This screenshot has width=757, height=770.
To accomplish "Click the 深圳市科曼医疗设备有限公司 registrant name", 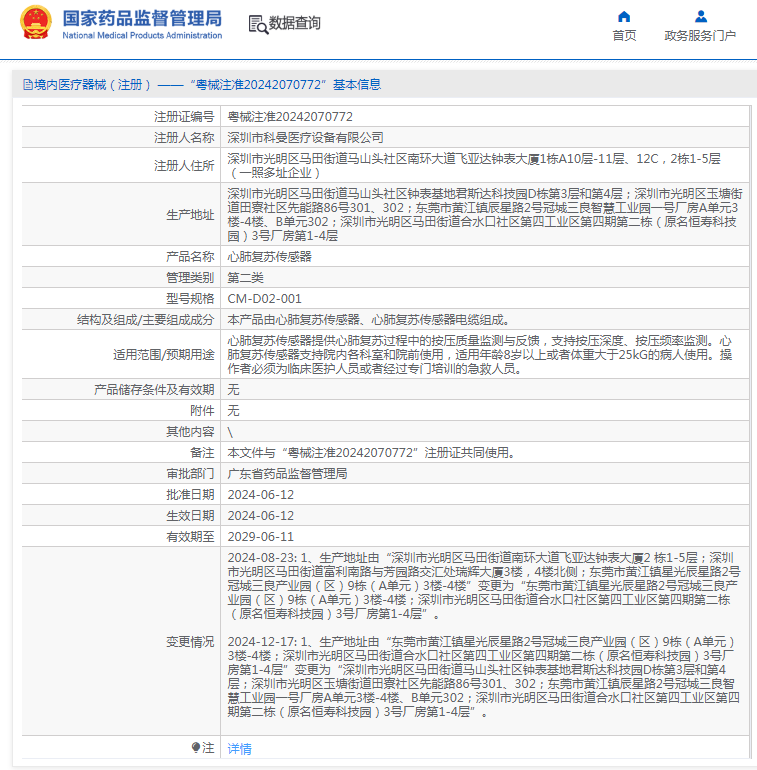I will [305, 138].
